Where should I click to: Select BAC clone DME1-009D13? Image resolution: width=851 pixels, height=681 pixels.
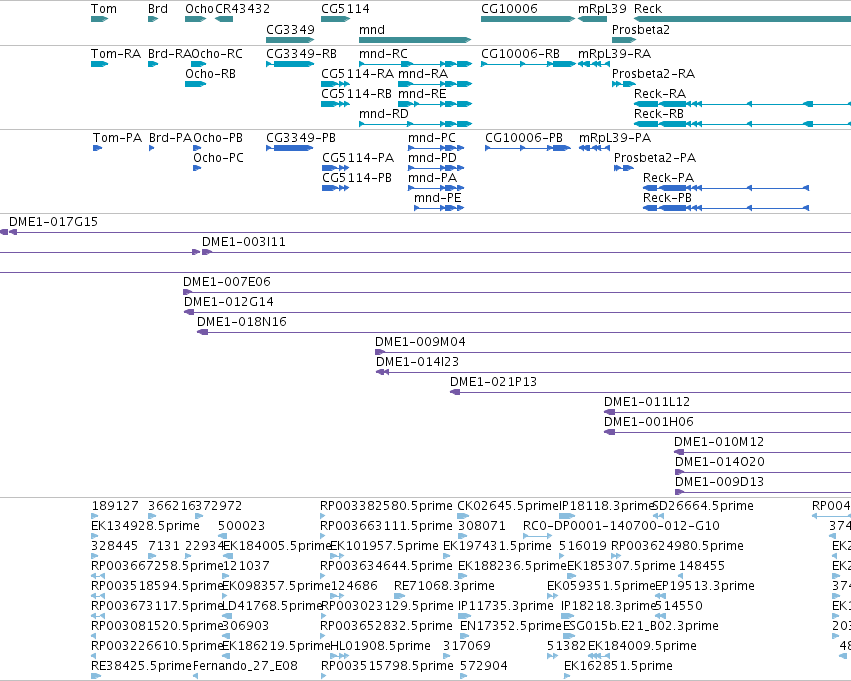[763, 493]
